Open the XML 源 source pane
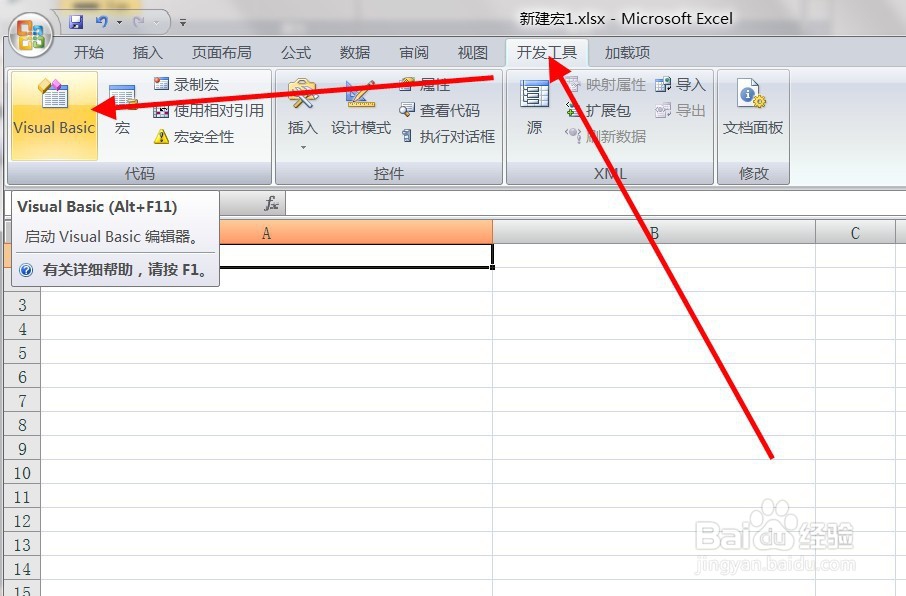 (534, 109)
